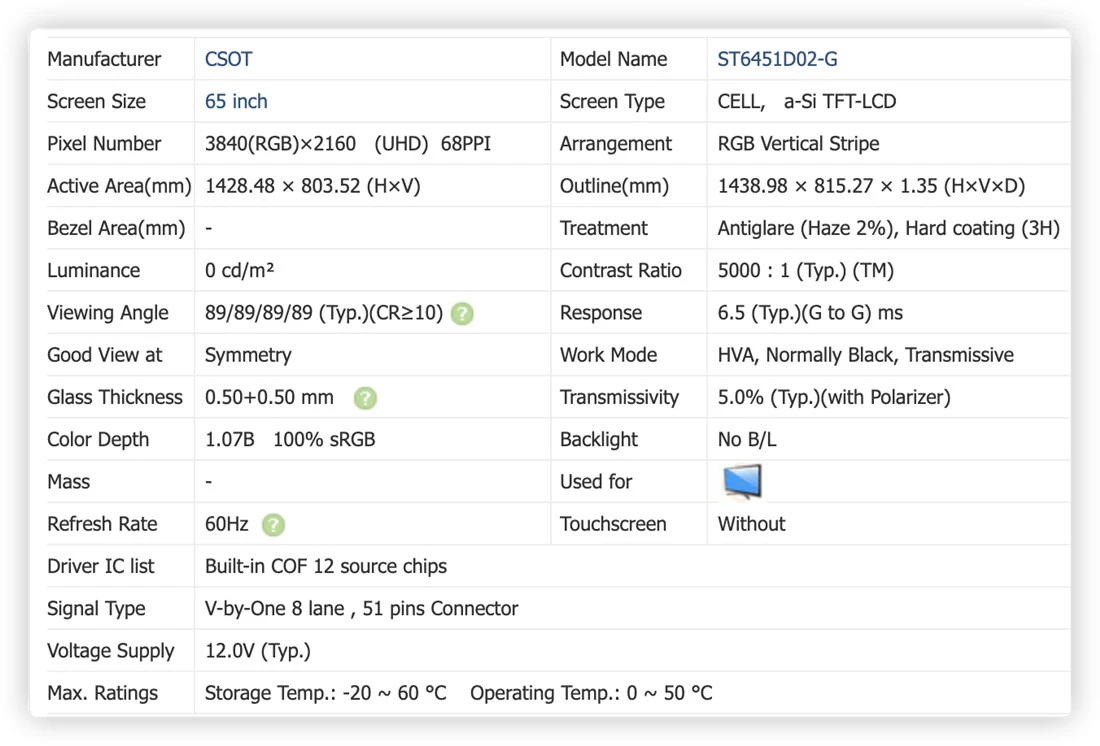Image resolution: width=1100 pixels, height=746 pixels.
Task: Select the TV monitor icon in Used for
Action: (742, 481)
